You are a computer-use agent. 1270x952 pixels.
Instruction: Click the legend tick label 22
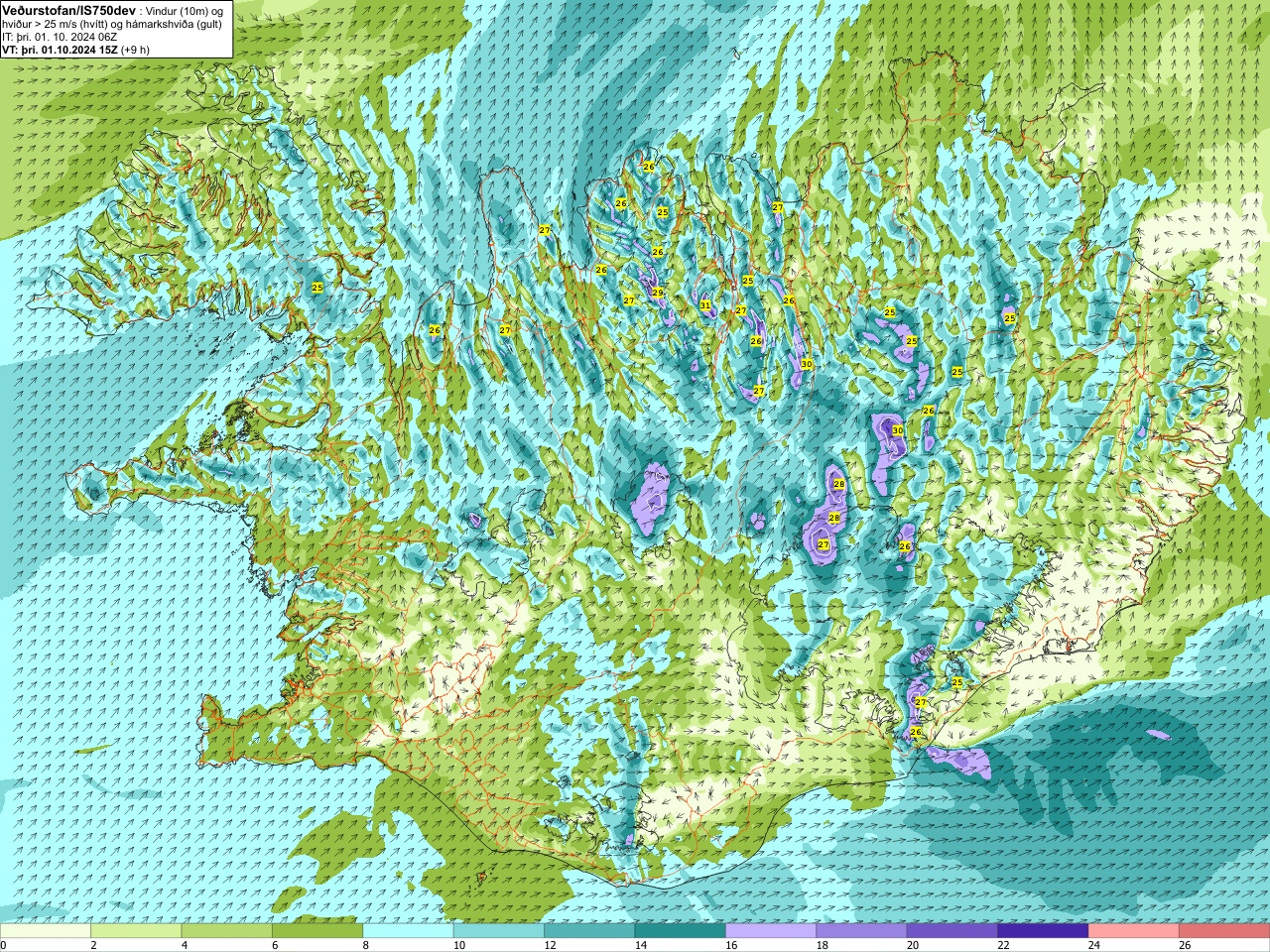[x=1003, y=945]
